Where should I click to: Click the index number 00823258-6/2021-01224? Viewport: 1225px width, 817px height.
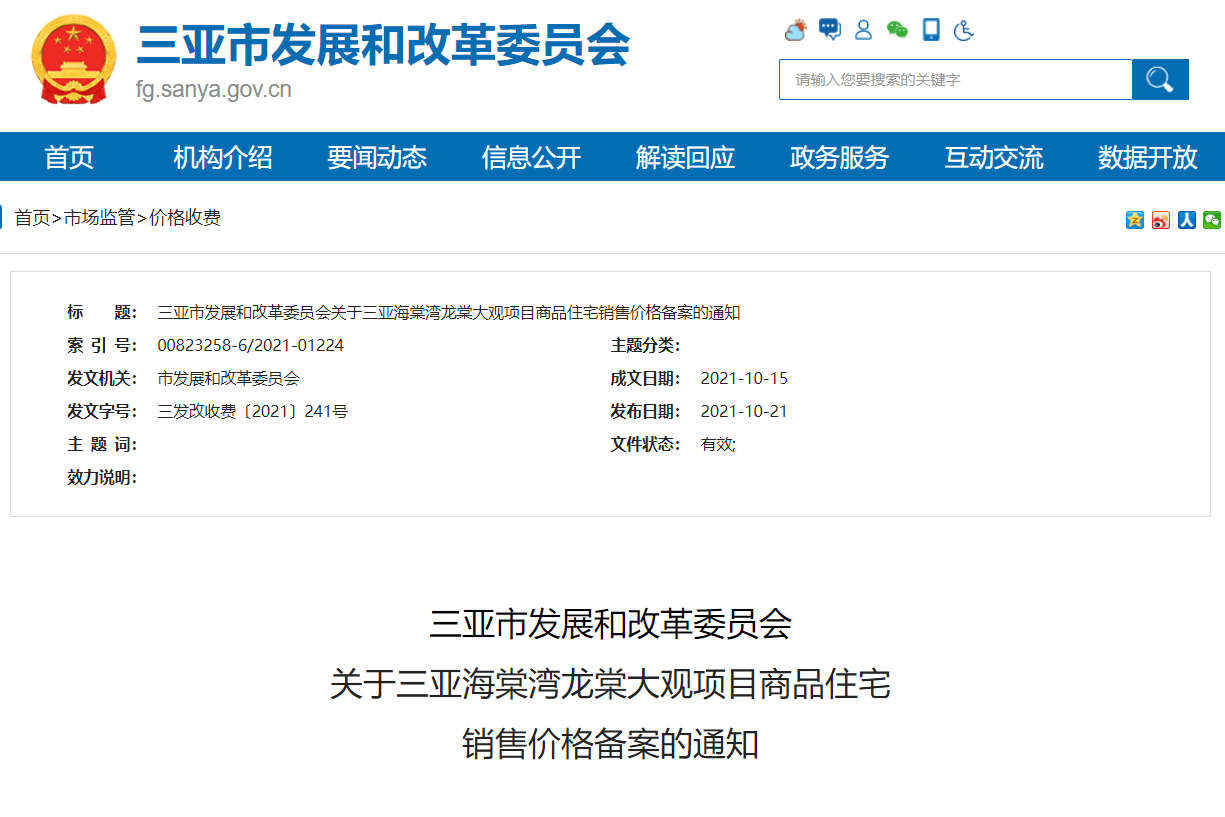[x=251, y=346]
